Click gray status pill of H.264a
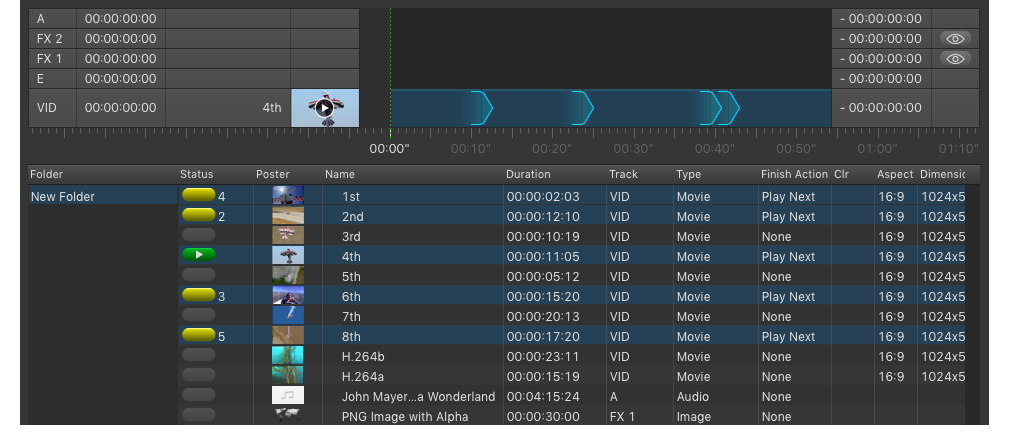 (199, 375)
